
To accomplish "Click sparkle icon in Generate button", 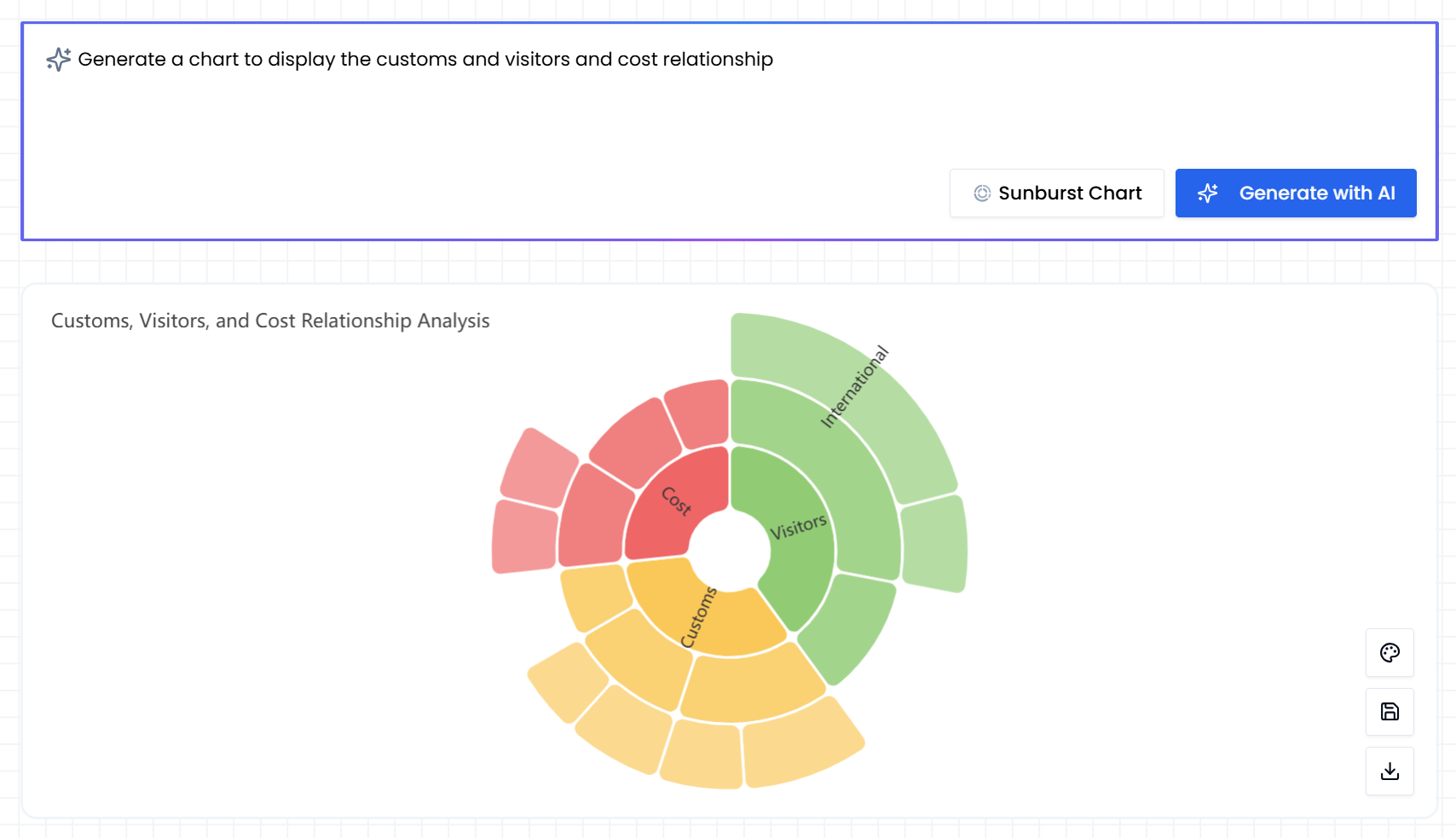I will pyautogui.click(x=1207, y=194).
